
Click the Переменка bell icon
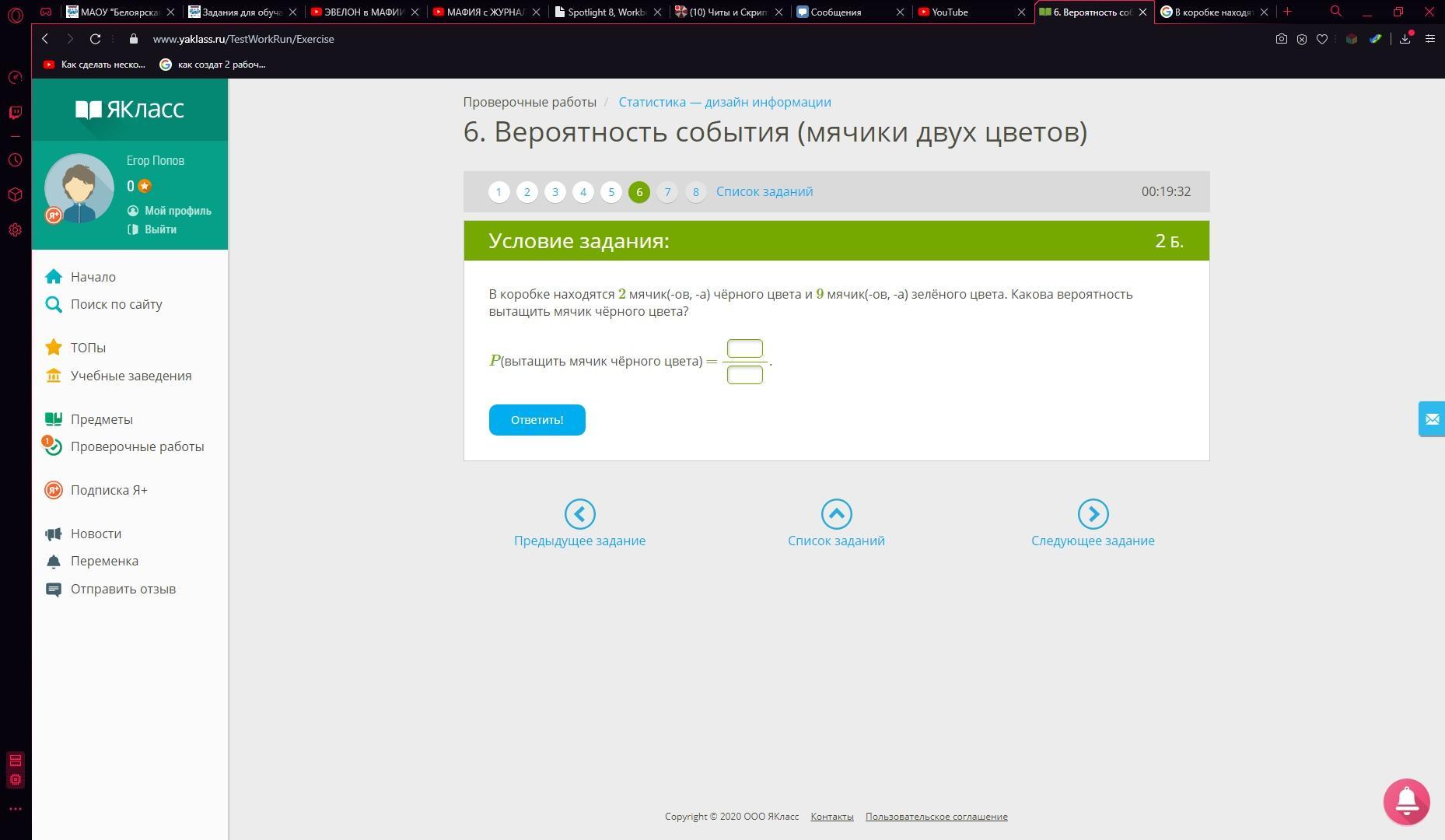click(x=54, y=562)
